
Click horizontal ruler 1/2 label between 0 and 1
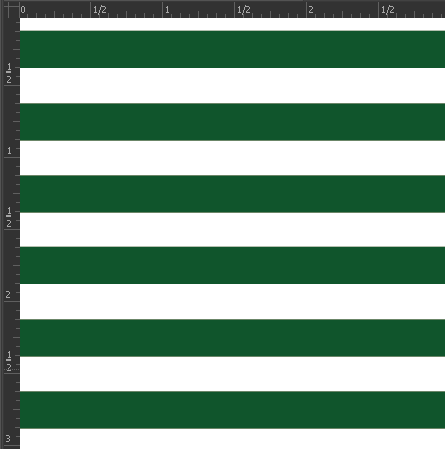click(x=100, y=10)
